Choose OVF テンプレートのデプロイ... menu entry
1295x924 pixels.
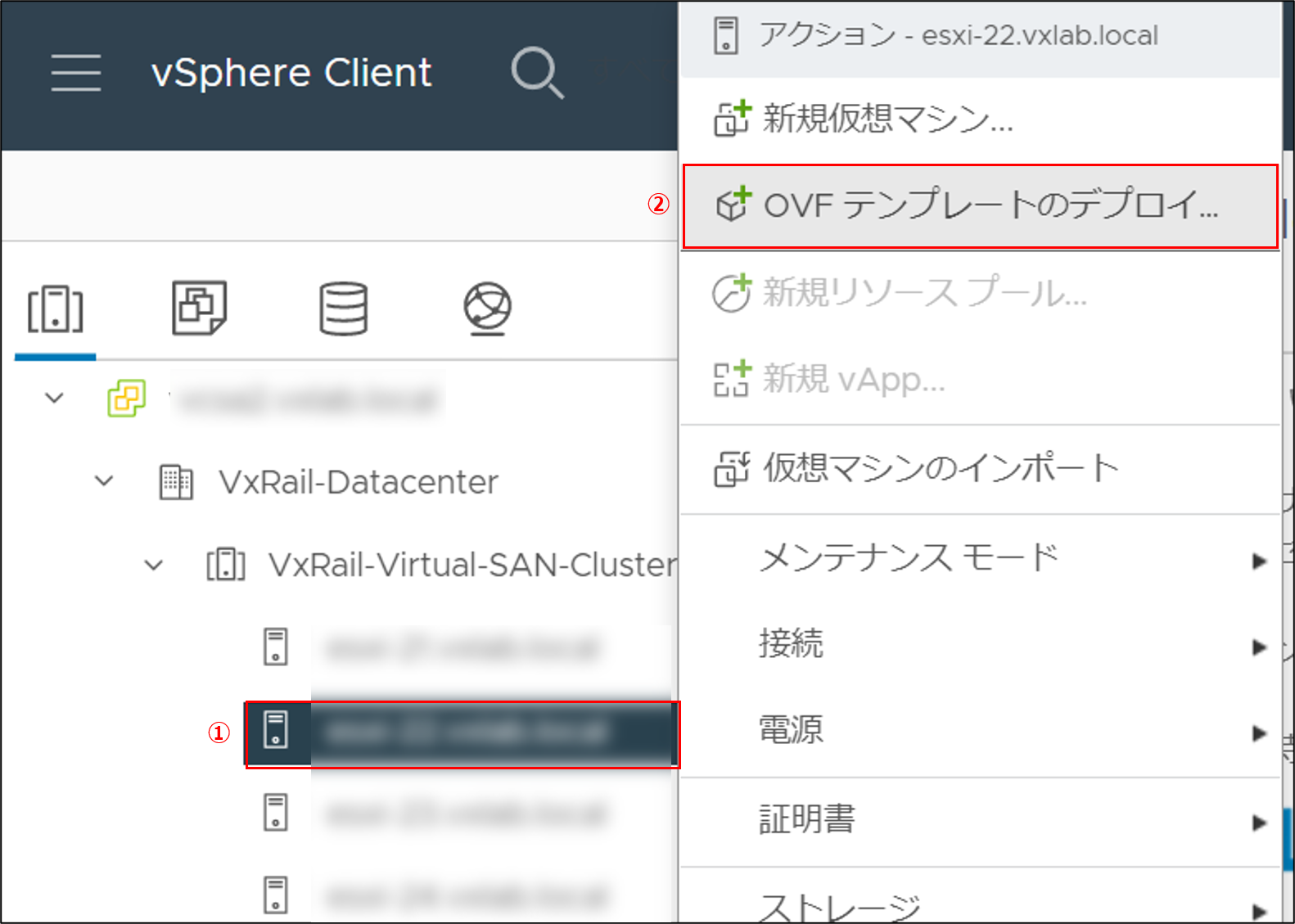tap(981, 206)
